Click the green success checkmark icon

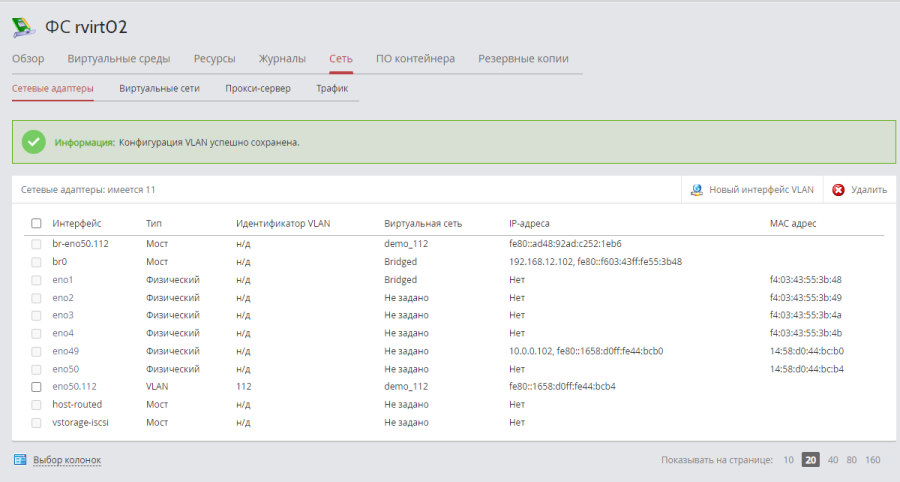[34, 142]
